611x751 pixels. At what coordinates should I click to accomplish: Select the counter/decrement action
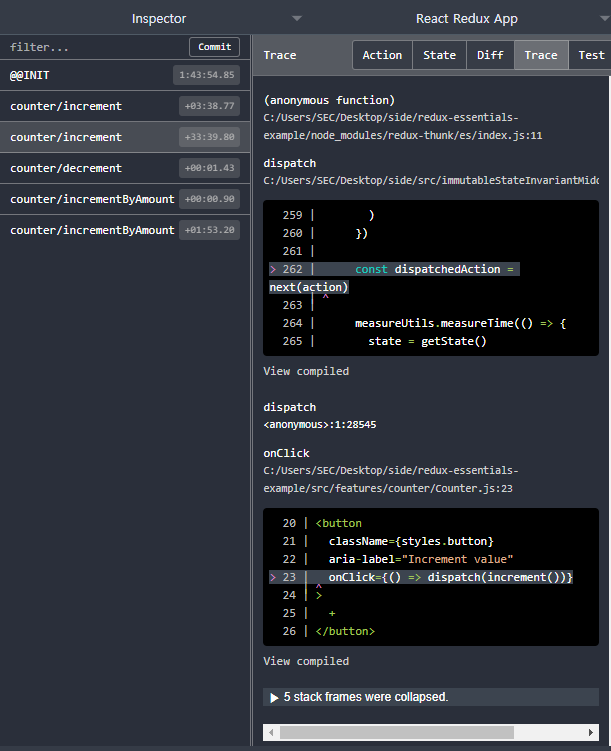click(x=125, y=168)
